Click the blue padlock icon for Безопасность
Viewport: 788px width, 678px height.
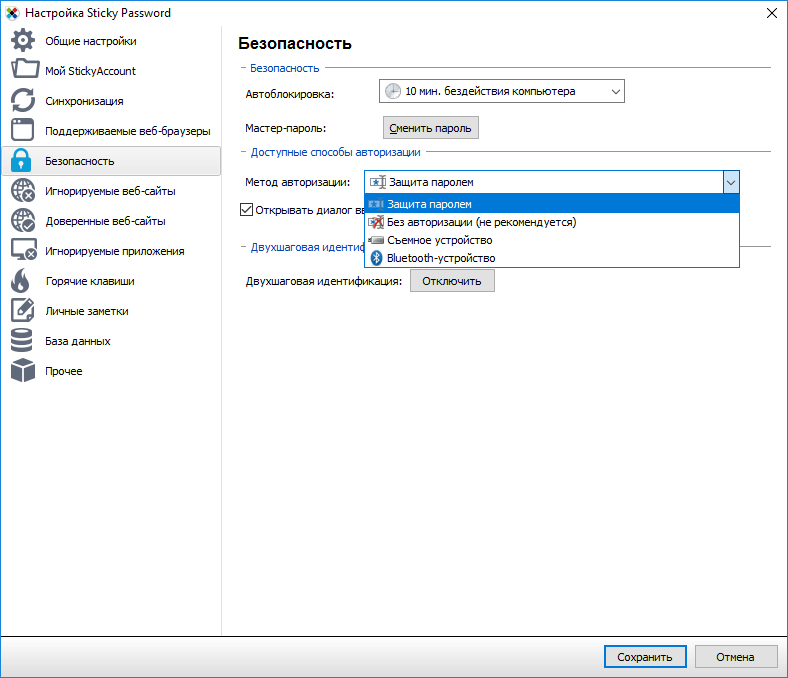point(21,160)
